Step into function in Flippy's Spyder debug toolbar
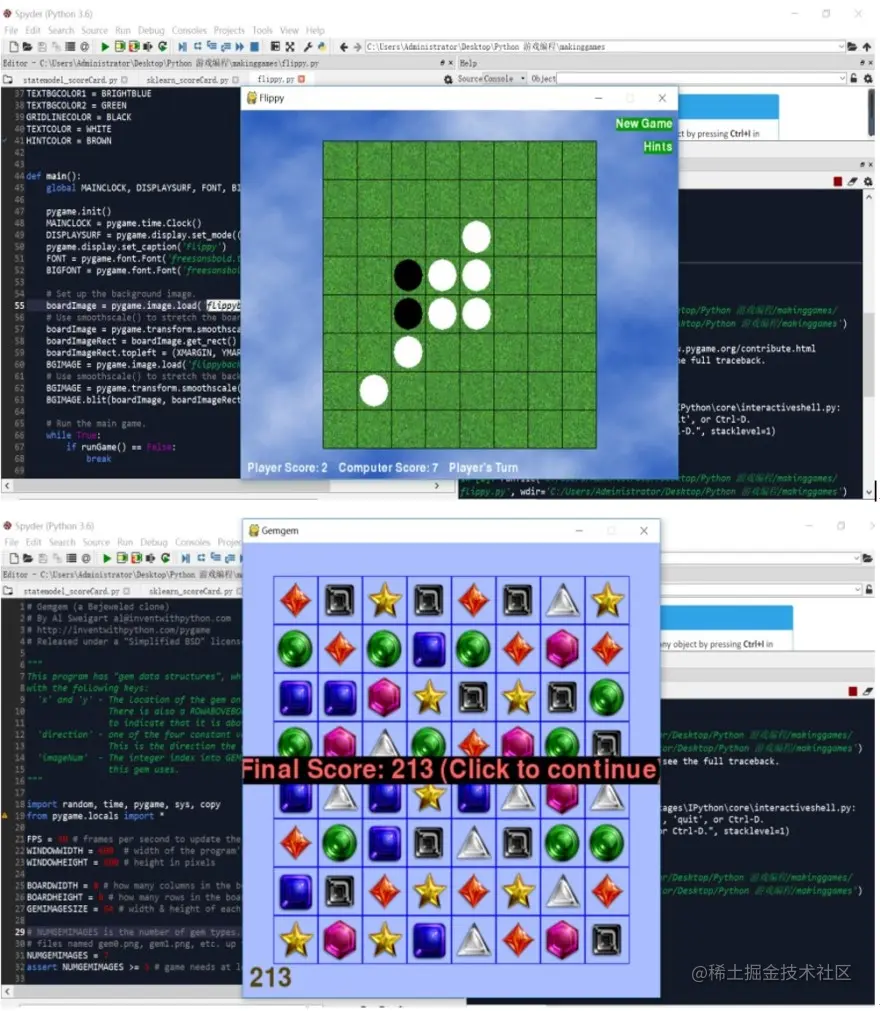This screenshot has width=880, height=1011. click(x=211, y=46)
